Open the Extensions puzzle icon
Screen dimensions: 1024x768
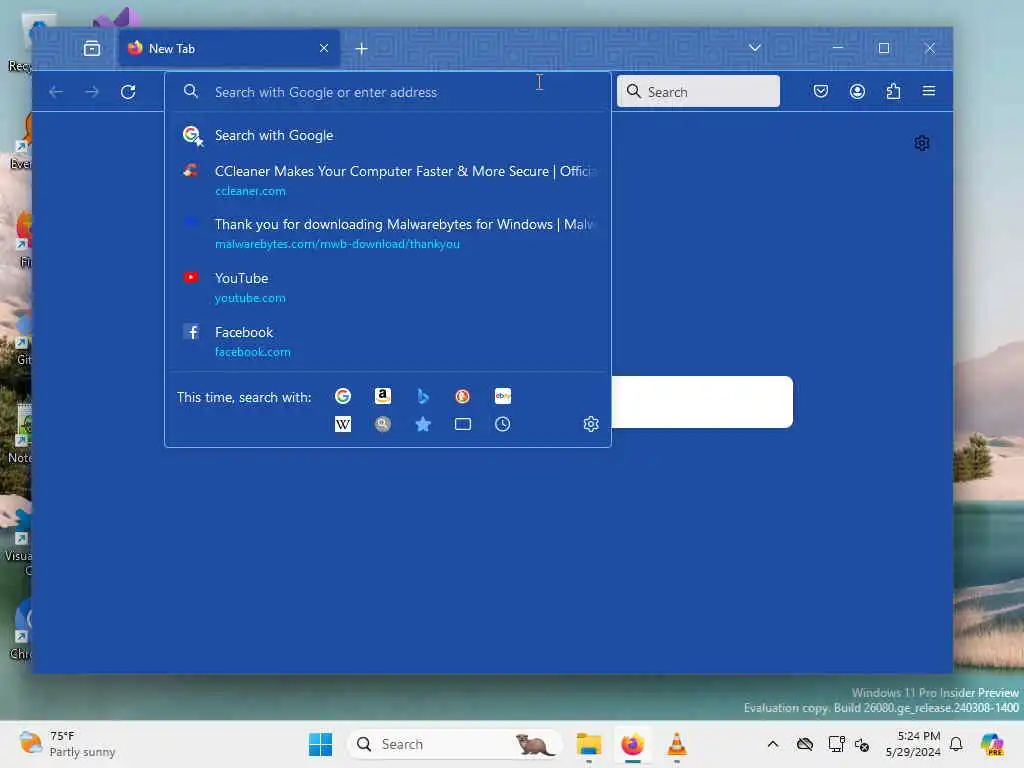pos(893,91)
